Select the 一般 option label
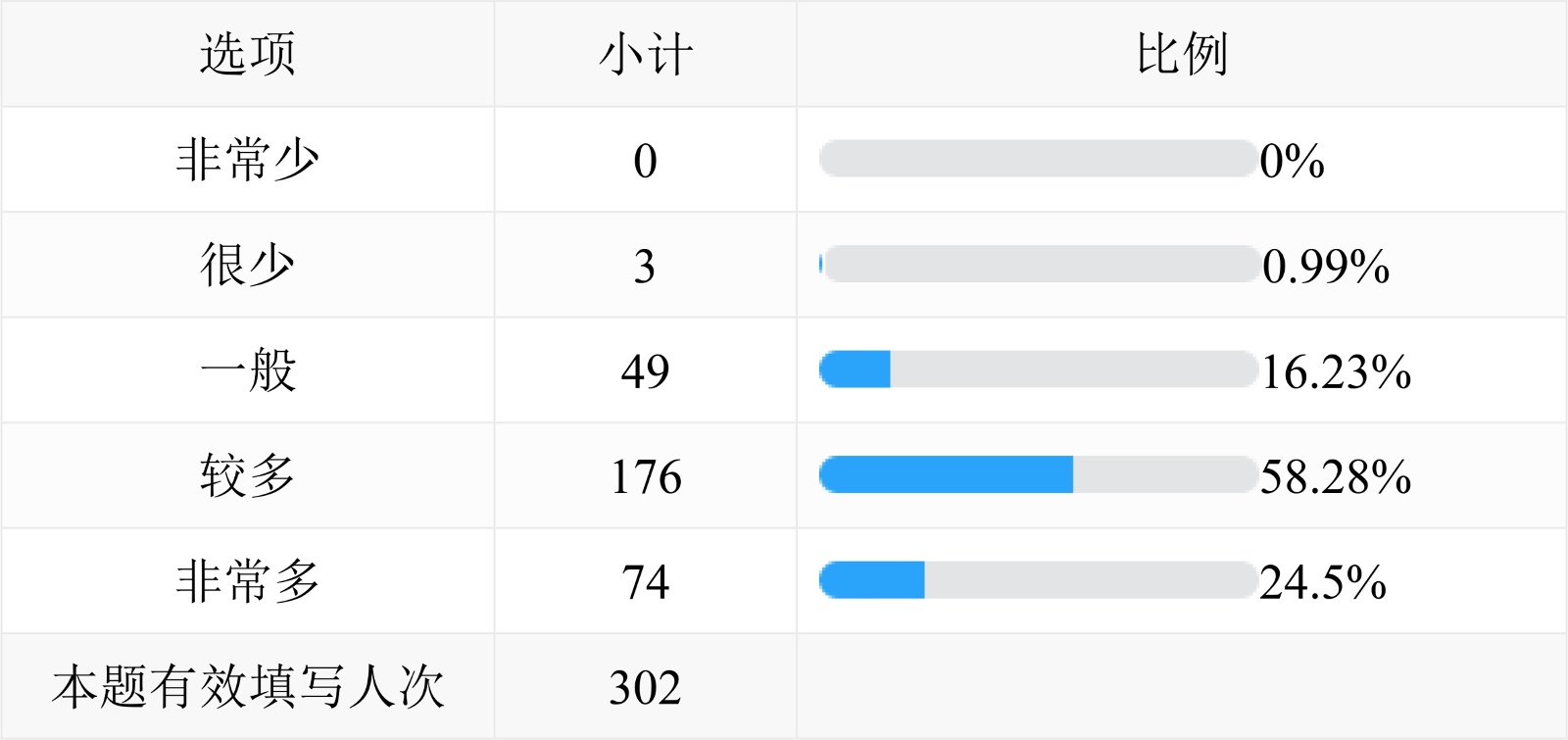1568x740 pixels. coord(248,370)
